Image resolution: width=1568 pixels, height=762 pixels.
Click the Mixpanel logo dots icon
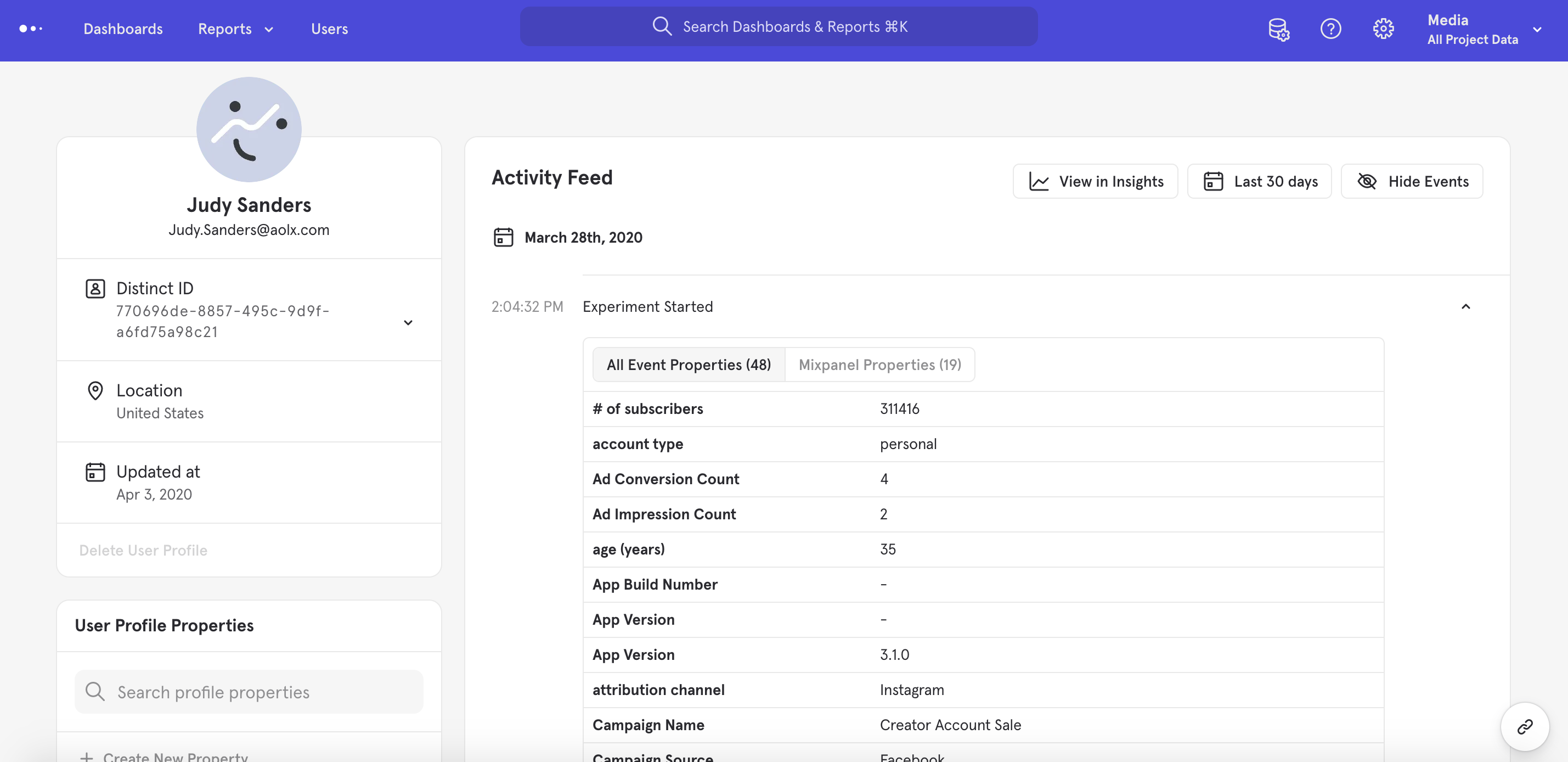[30, 29]
